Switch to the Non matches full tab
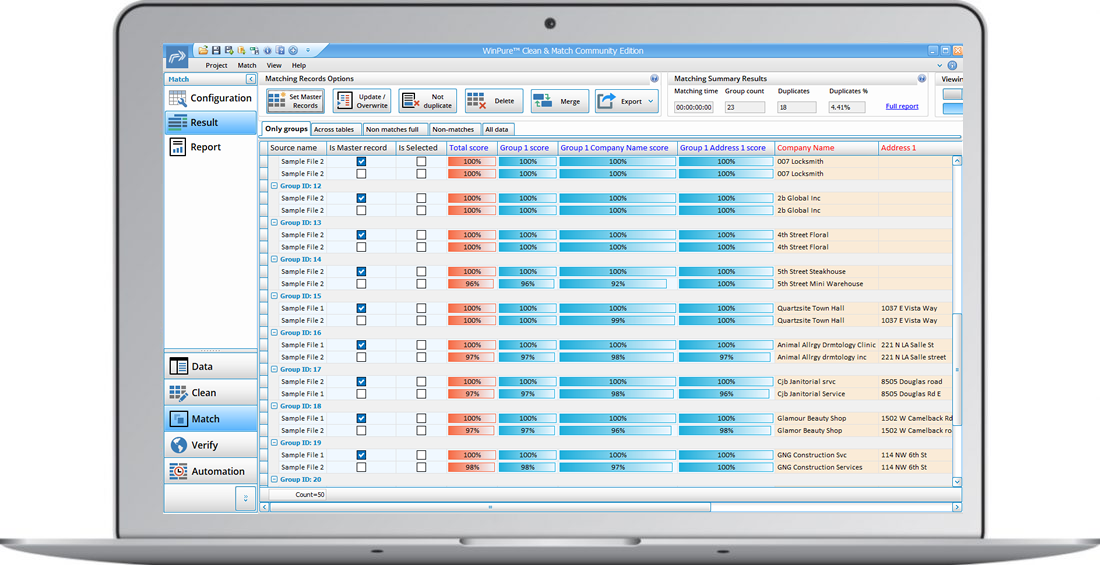Screen dimensions: 1100x565 coord(392,129)
